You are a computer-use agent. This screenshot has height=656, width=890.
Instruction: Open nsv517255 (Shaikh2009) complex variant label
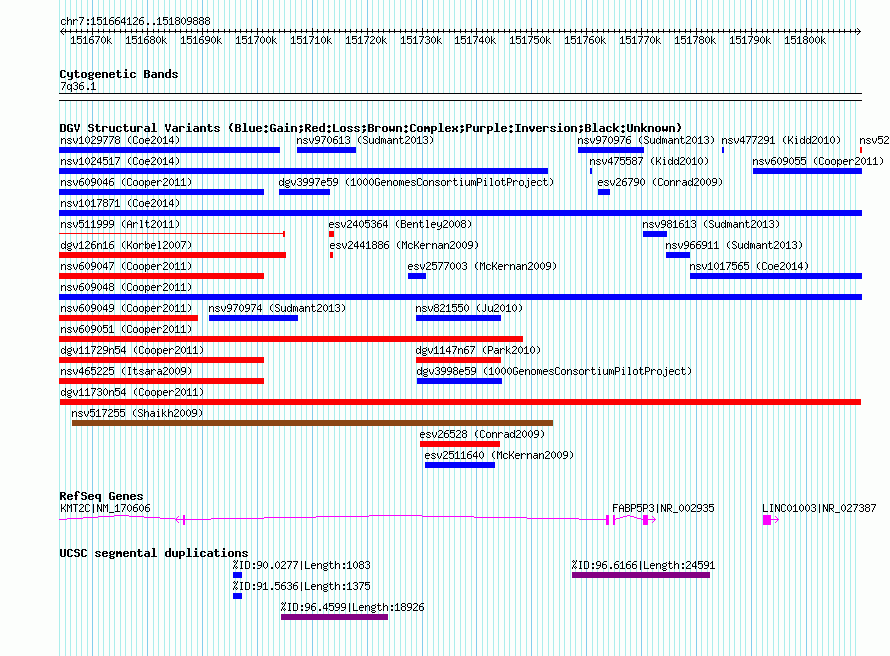[x=137, y=413]
